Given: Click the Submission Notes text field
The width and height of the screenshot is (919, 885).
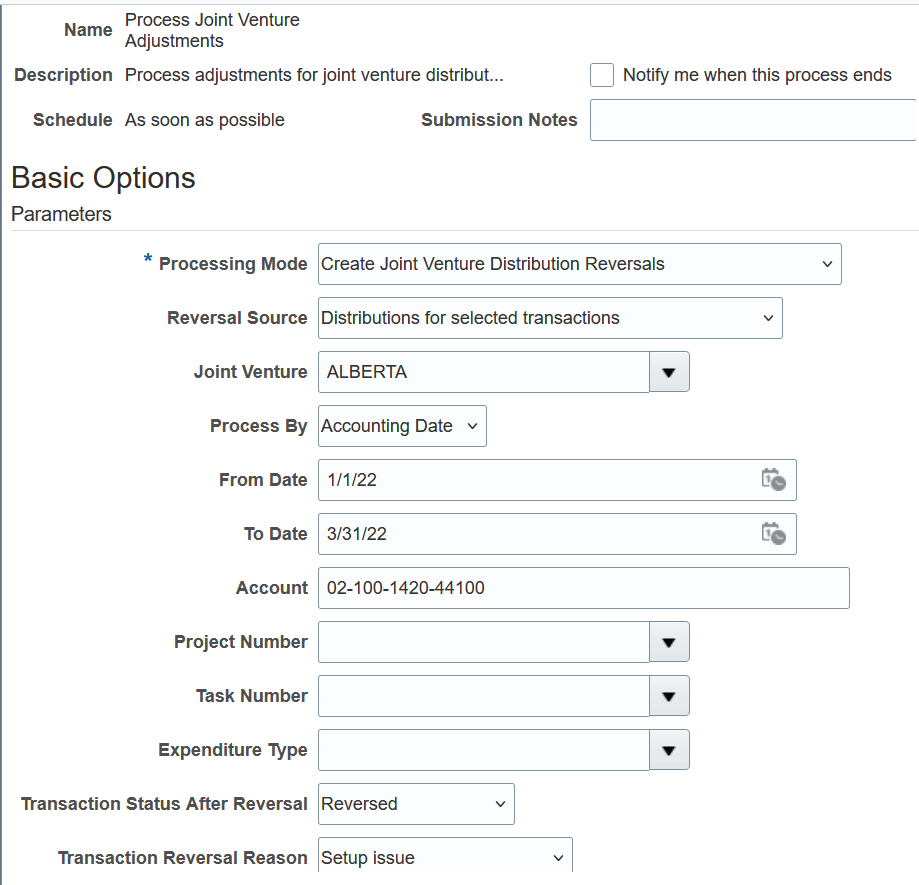Looking at the screenshot, I should pyautogui.click(x=752, y=120).
